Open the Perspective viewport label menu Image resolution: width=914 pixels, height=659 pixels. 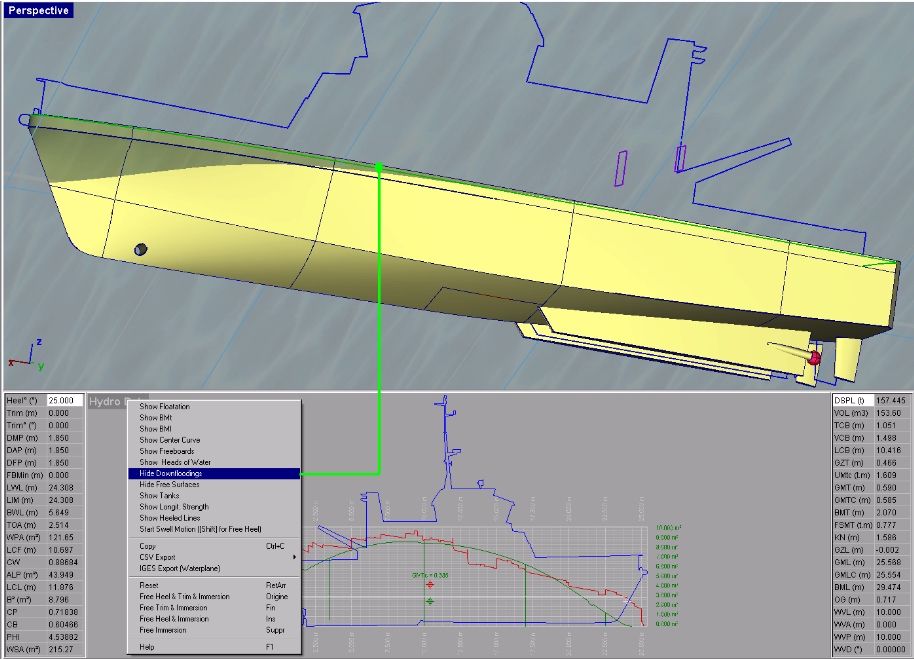click(38, 10)
